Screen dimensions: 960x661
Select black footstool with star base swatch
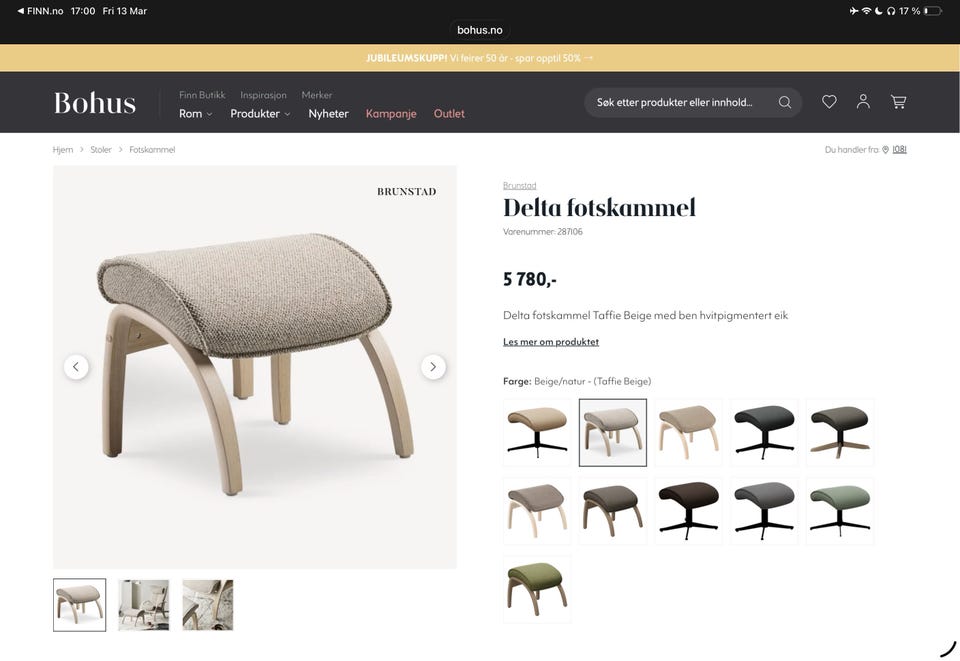(764, 432)
